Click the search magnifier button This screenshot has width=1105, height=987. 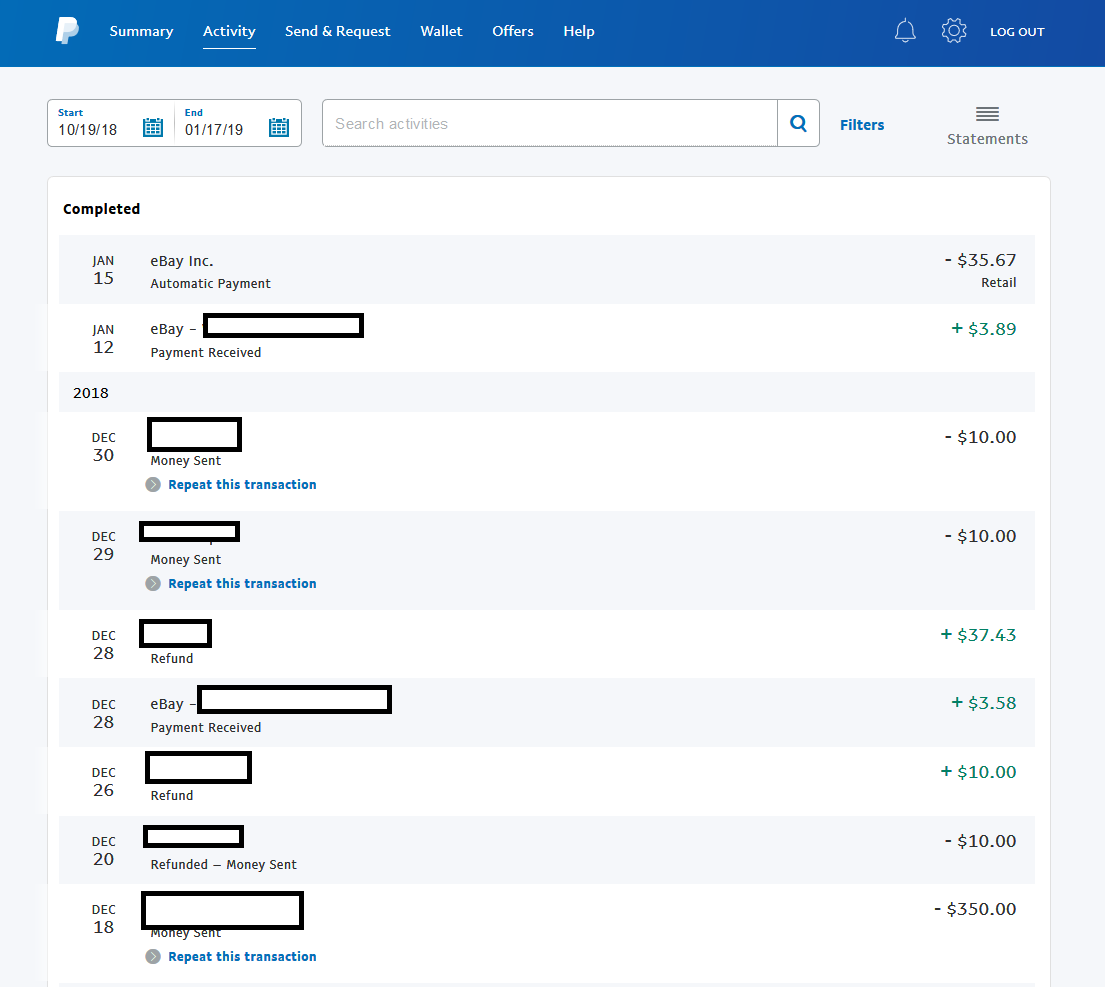click(798, 123)
